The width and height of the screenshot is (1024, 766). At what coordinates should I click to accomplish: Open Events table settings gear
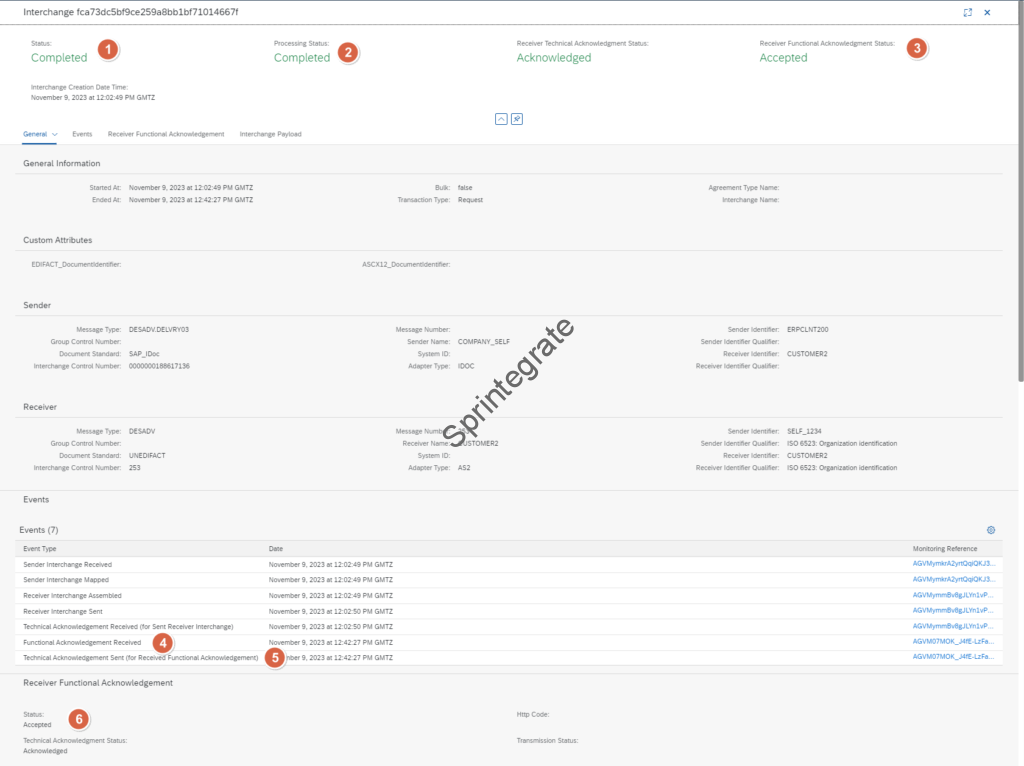pos(991,530)
